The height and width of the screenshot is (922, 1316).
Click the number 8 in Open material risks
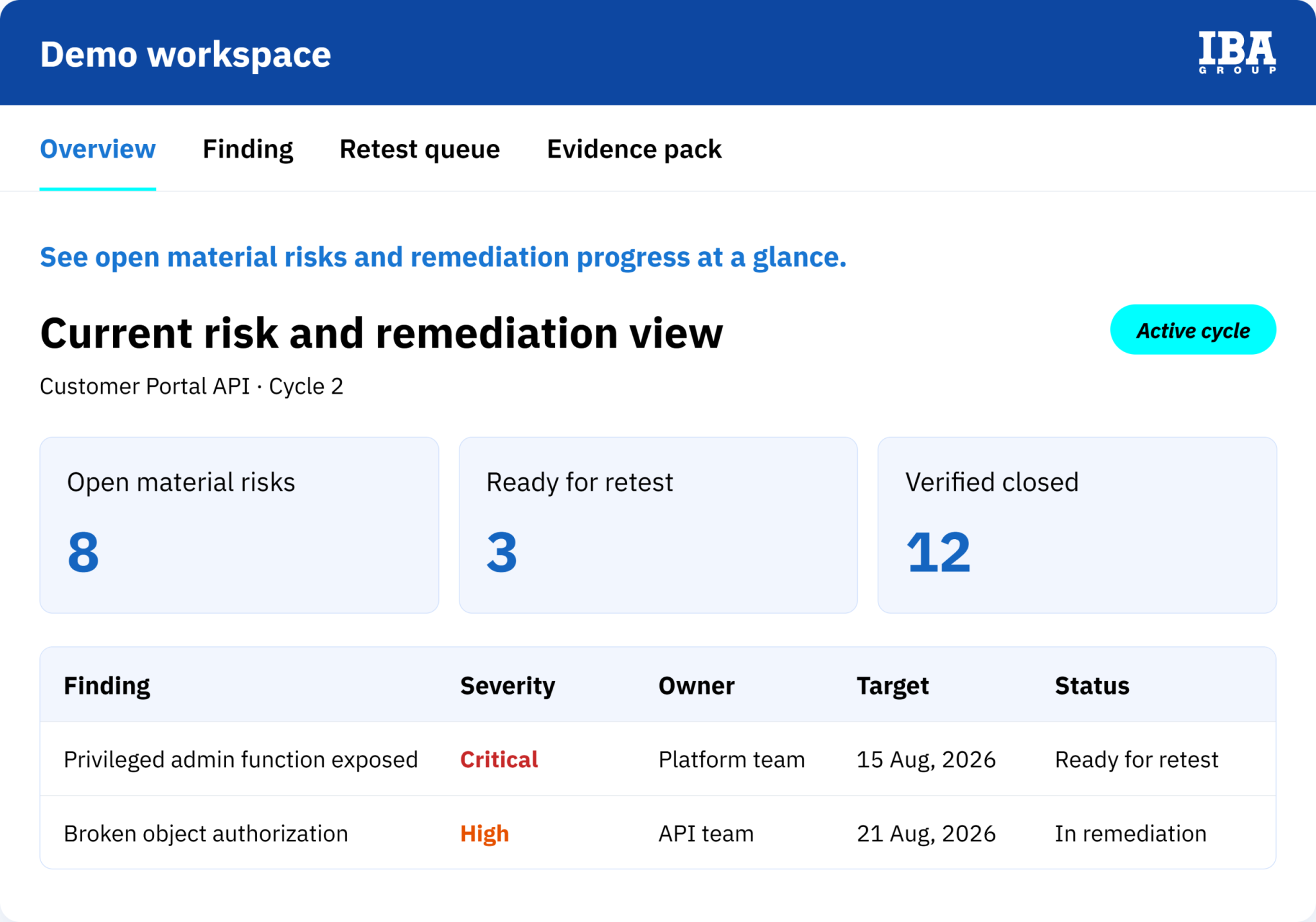84,552
